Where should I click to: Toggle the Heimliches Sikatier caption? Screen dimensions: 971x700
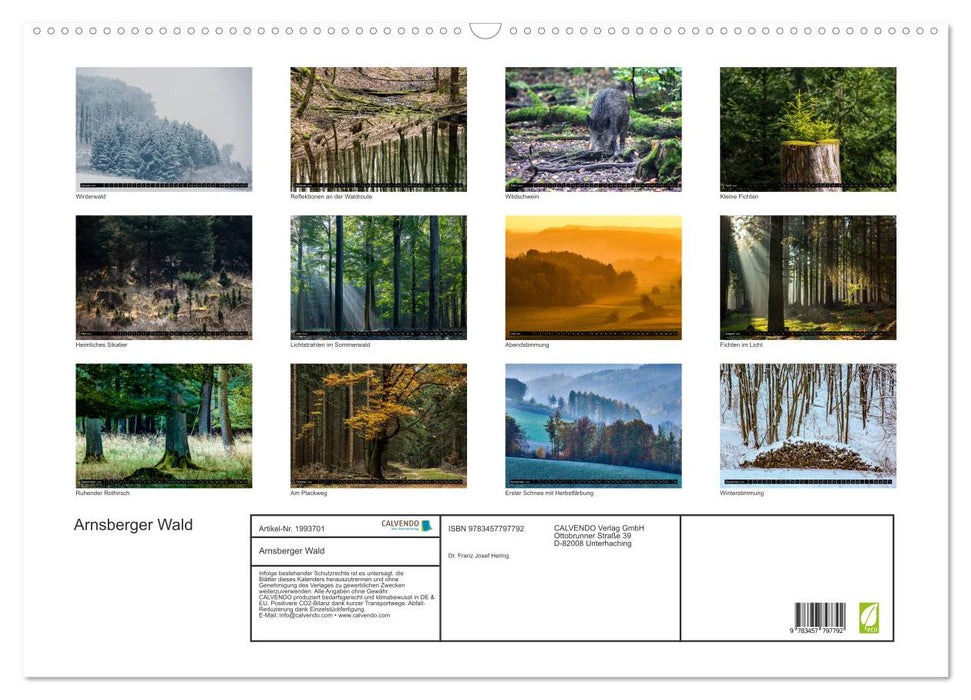[103, 344]
